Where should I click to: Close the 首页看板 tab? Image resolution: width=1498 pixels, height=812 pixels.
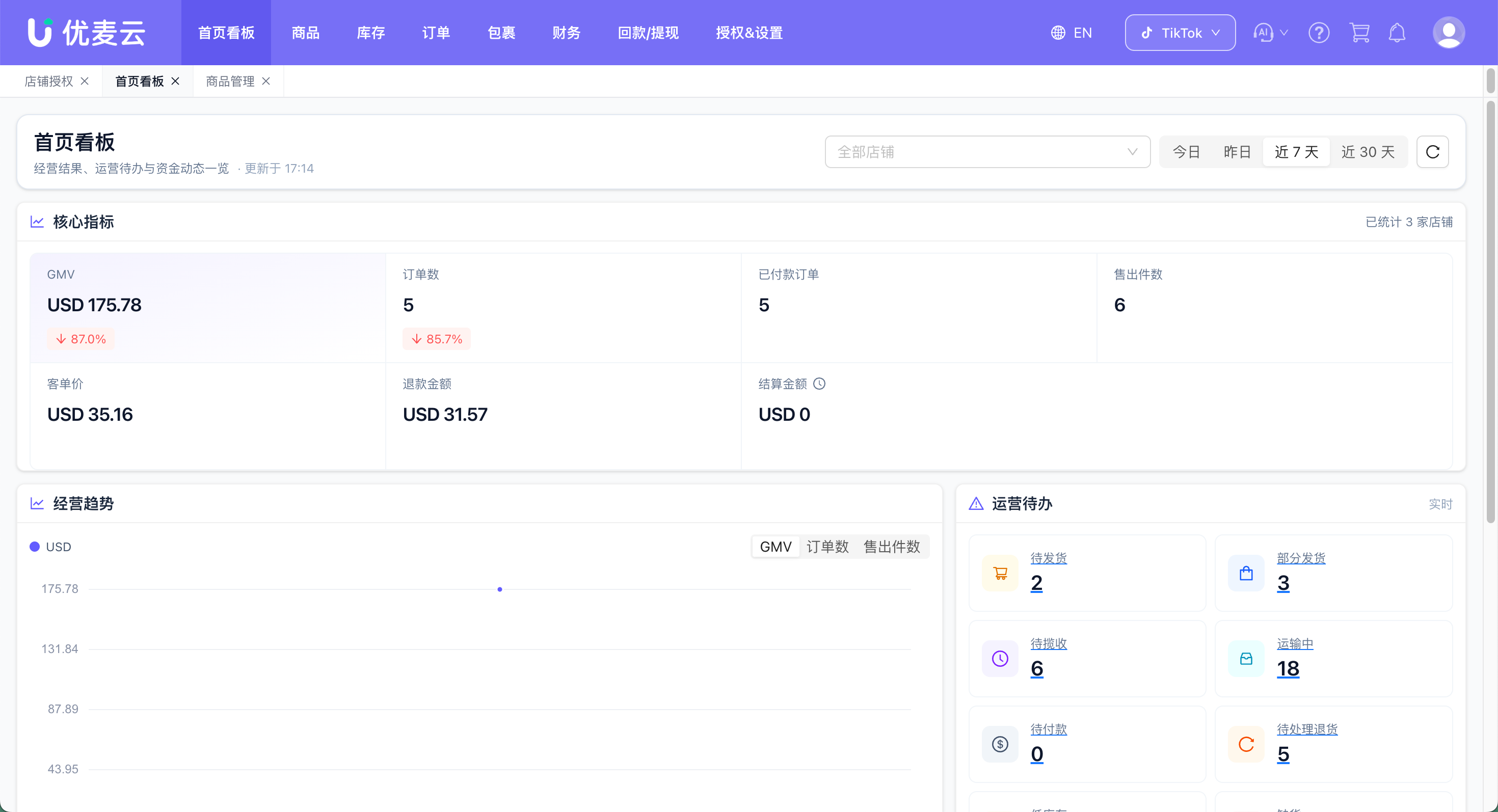(x=175, y=82)
